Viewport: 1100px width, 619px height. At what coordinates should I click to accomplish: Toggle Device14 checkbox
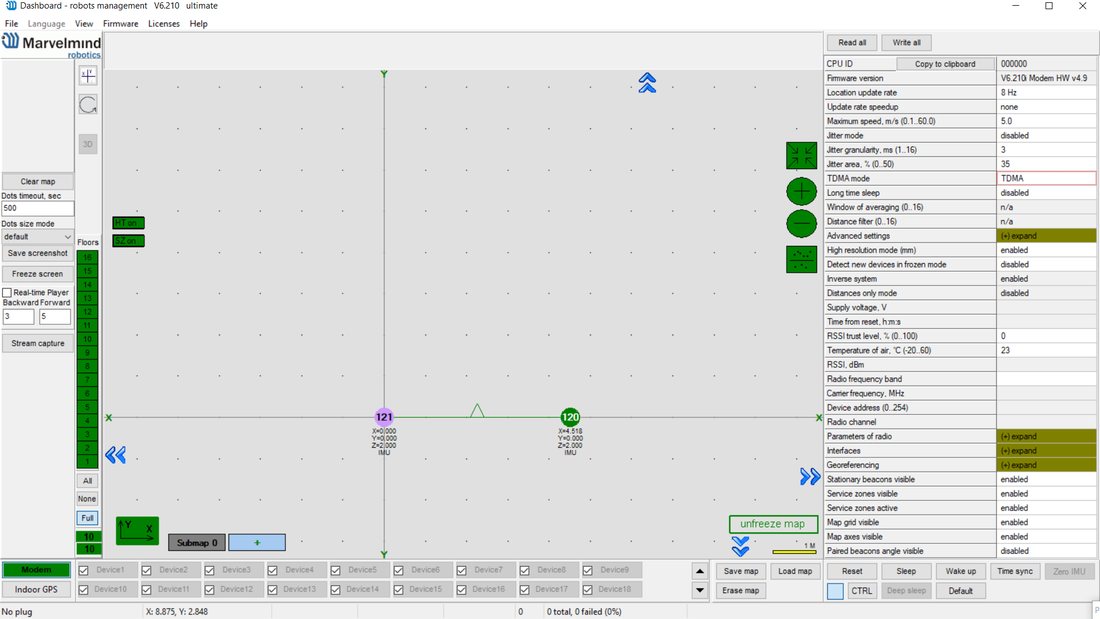pos(335,590)
